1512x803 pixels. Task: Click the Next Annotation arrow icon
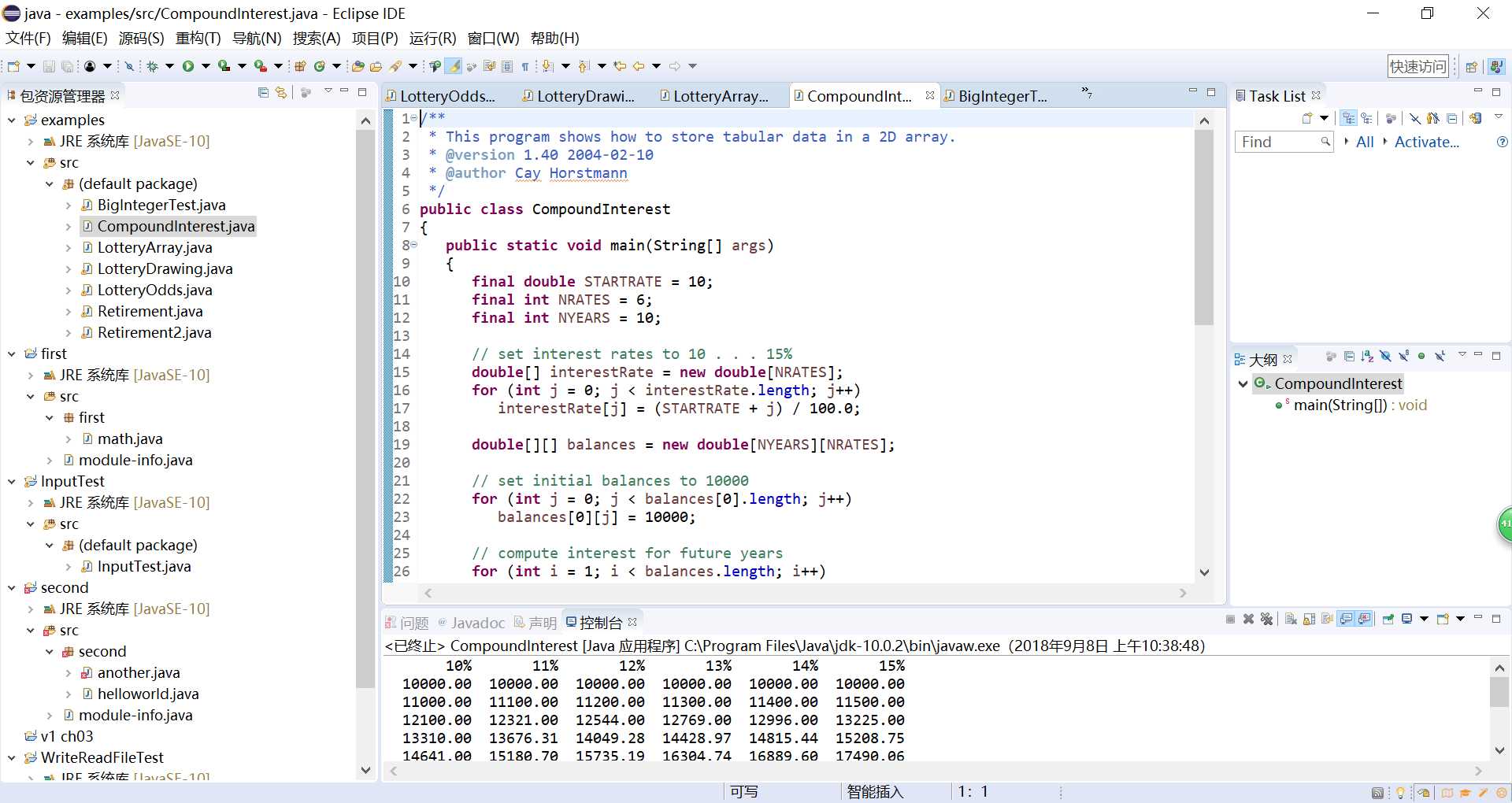(x=547, y=66)
